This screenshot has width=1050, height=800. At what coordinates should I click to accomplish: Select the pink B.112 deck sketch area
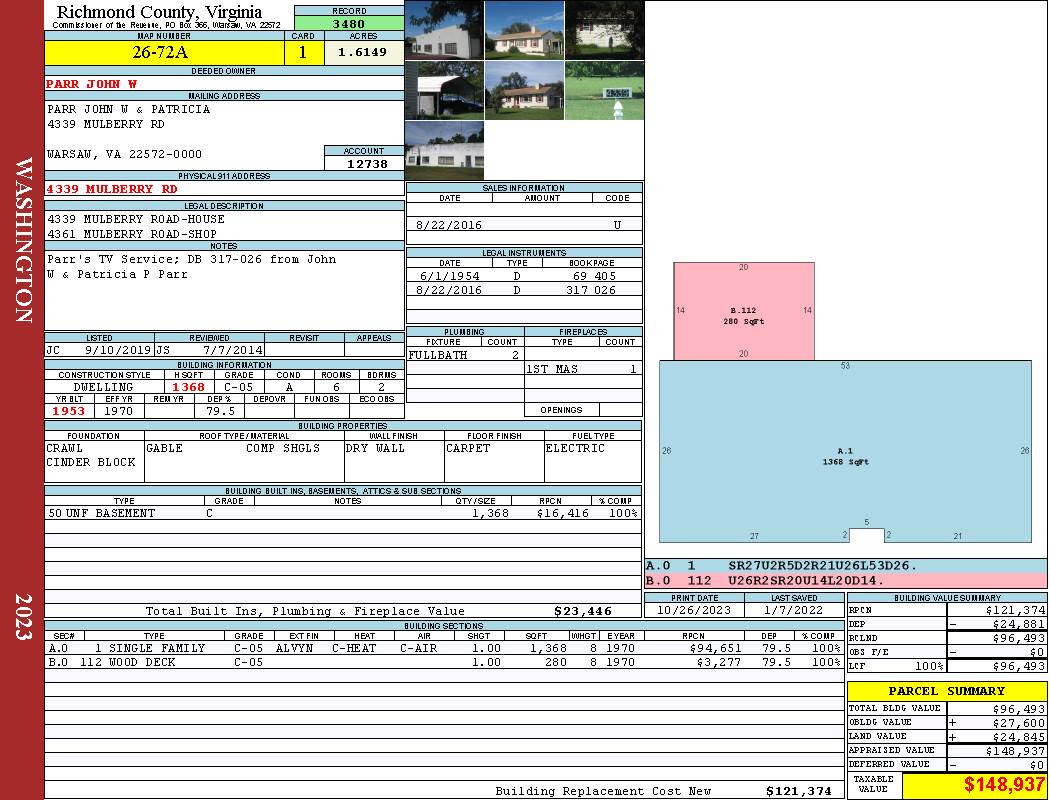743,311
